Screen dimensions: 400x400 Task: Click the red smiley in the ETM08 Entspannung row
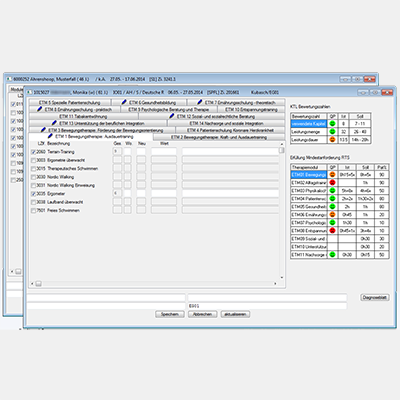coord(332,231)
